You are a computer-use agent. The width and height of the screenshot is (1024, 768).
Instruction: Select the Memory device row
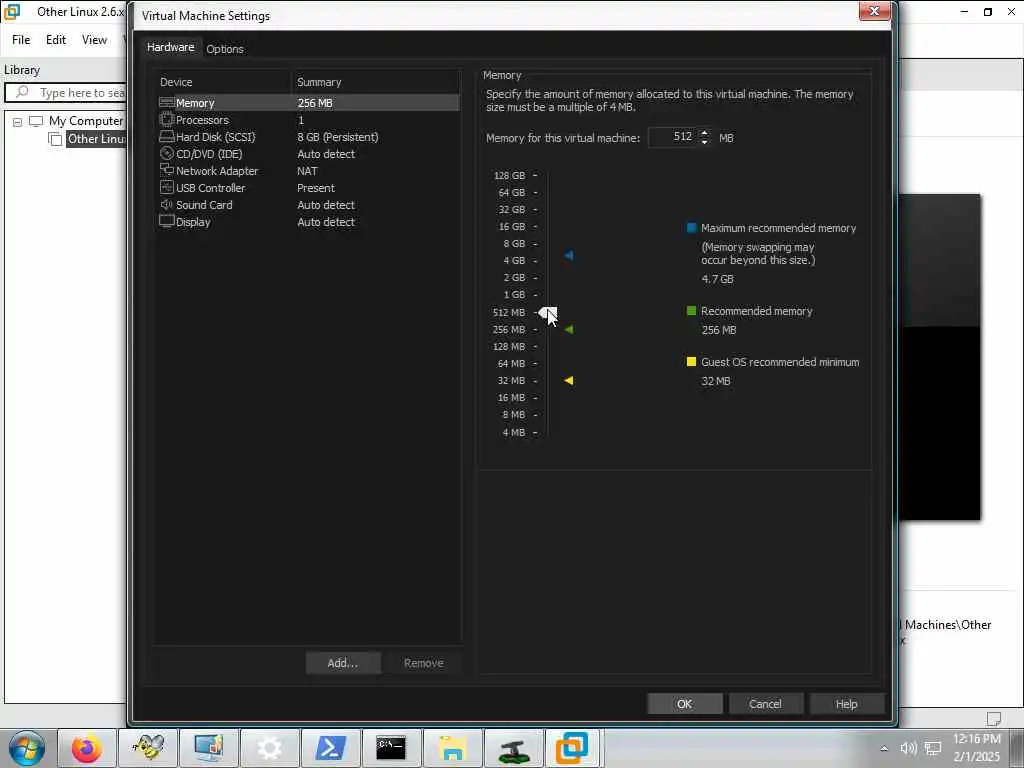pos(309,103)
